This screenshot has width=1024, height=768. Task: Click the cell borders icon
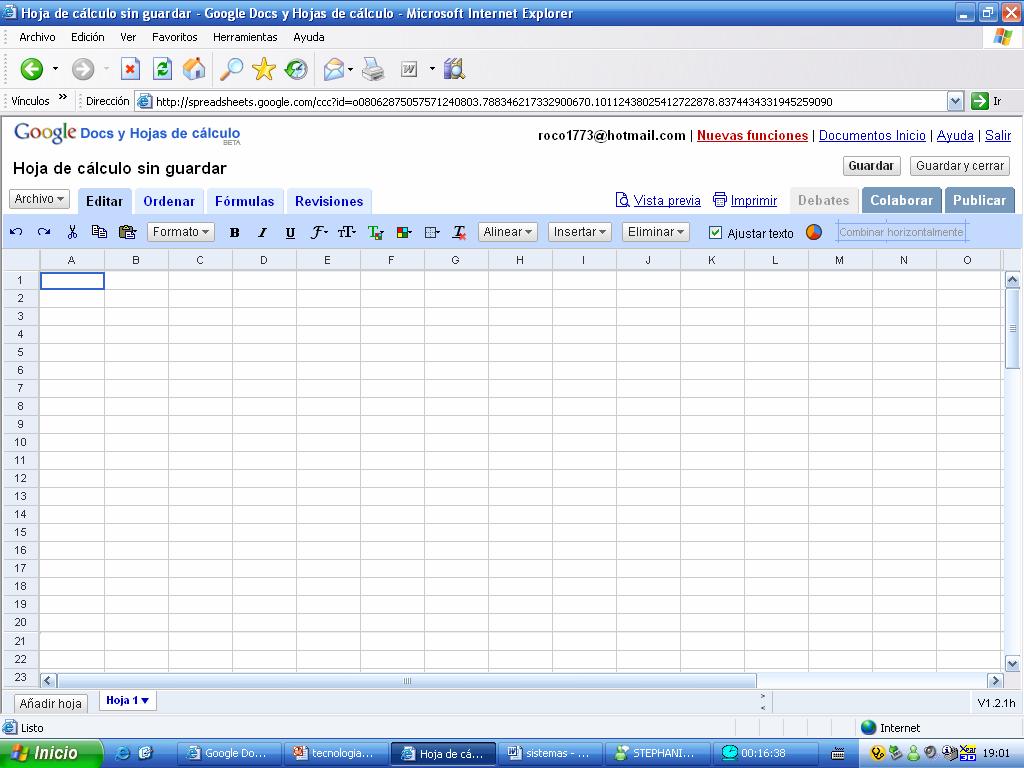[x=432, y=232]
